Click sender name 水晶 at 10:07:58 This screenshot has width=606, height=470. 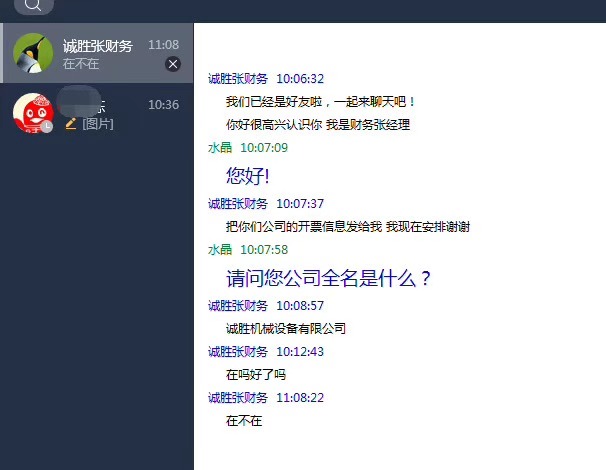(220, 250)
